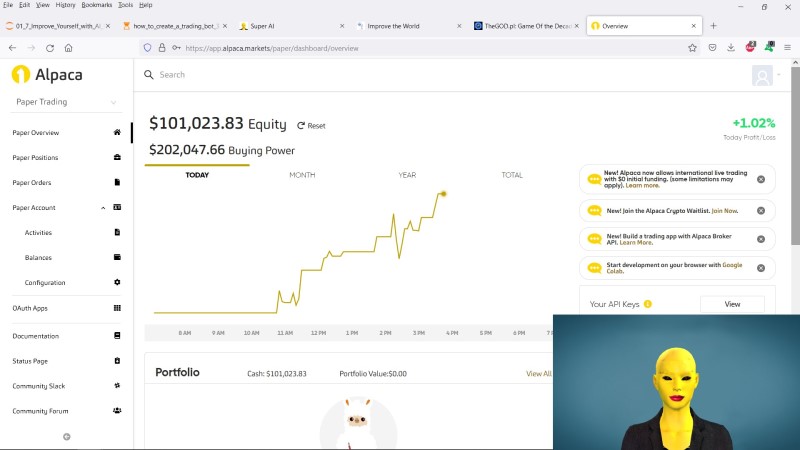Click the Alpaca logo

[x=47, y=74]
